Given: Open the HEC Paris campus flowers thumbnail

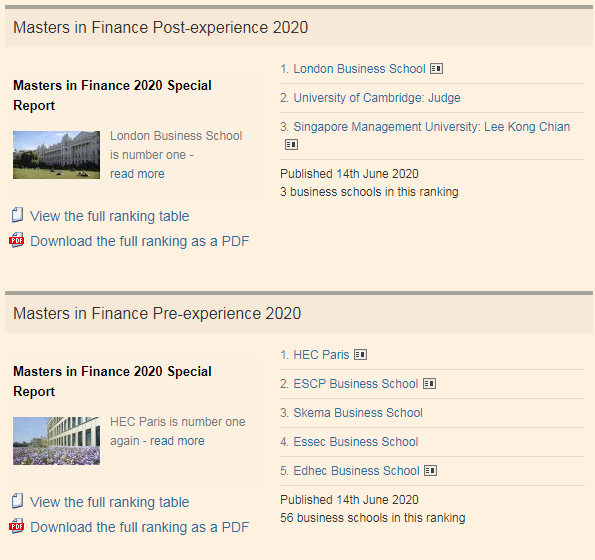Looking at the screenshot, I should click(x=57, y=441).
